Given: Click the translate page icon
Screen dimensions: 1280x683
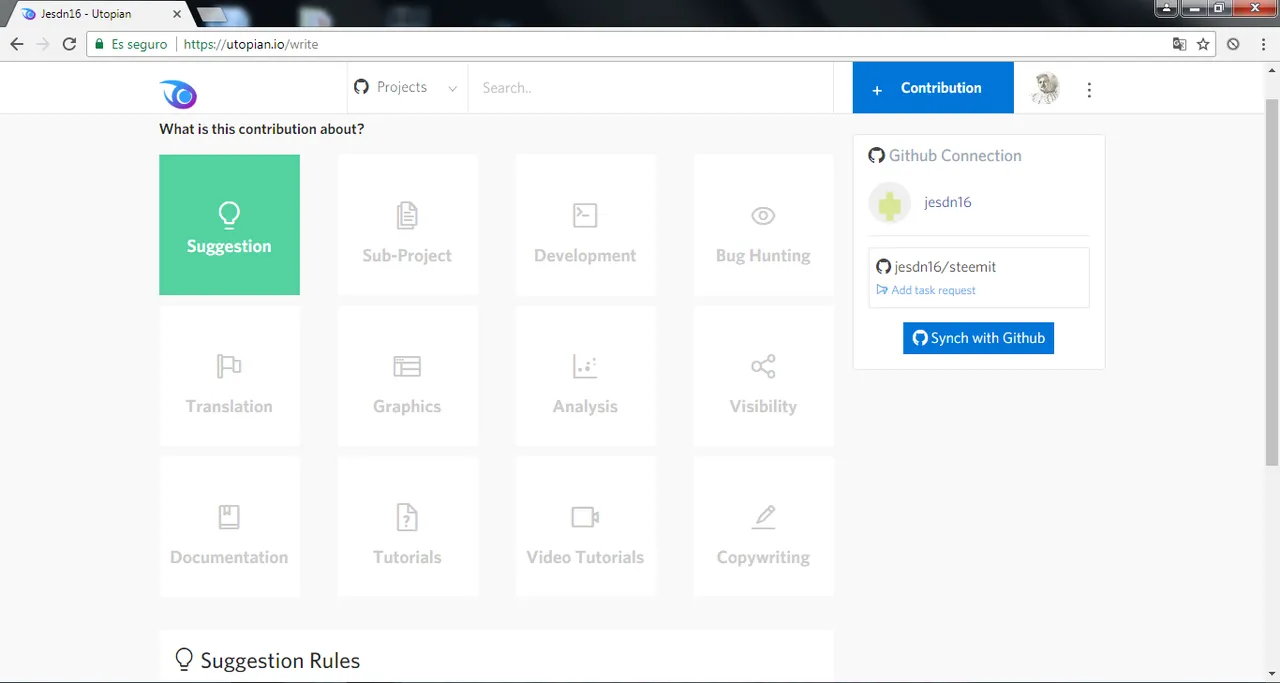Looking at the screenshot, I should pyautogui.click(x=1180, y=44).
